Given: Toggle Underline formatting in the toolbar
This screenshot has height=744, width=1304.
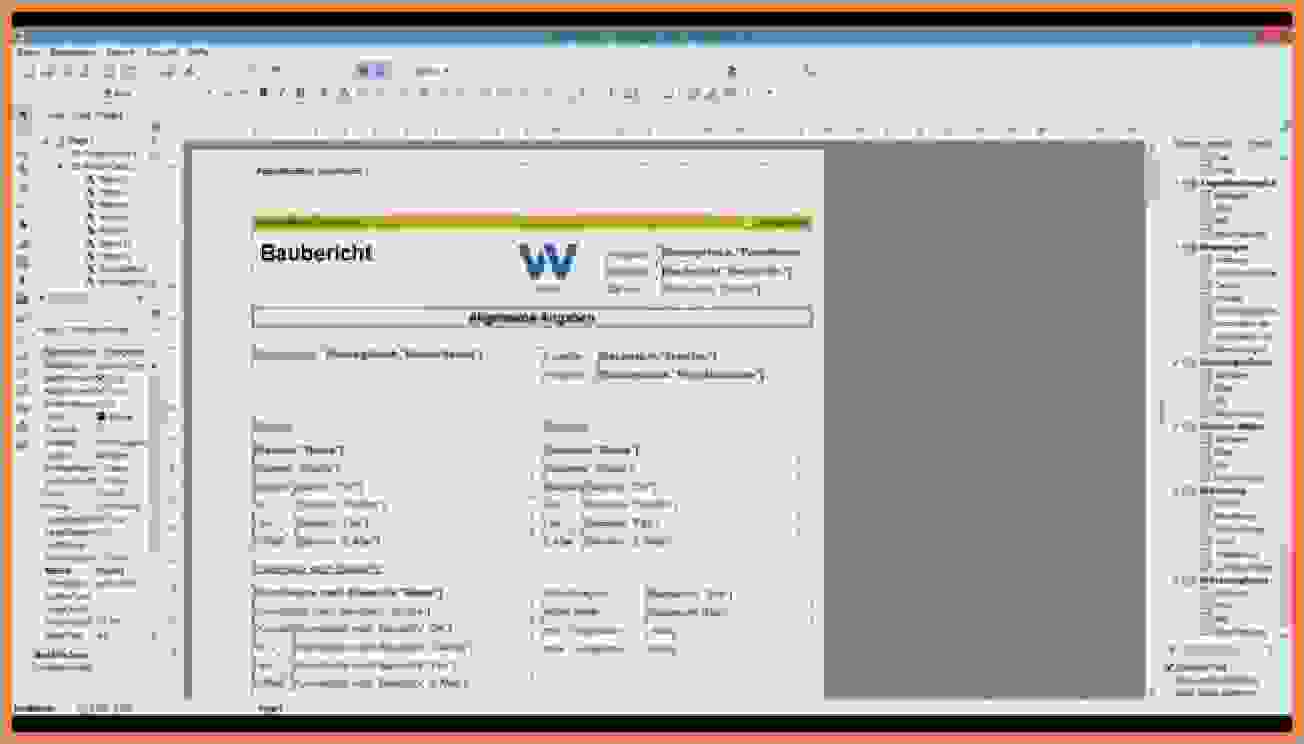Looking at the screenshot, I should click(299, 93).
